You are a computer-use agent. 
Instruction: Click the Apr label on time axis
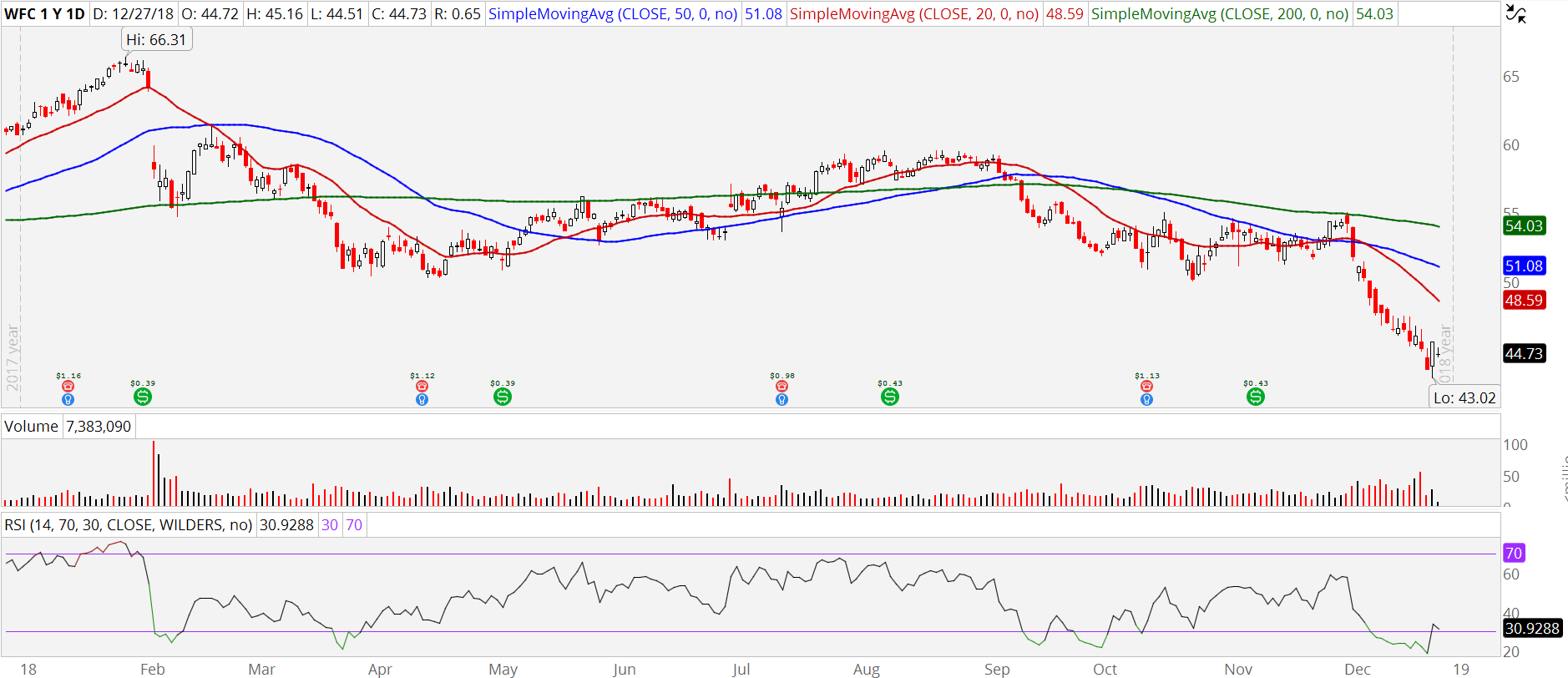point(380,670)
